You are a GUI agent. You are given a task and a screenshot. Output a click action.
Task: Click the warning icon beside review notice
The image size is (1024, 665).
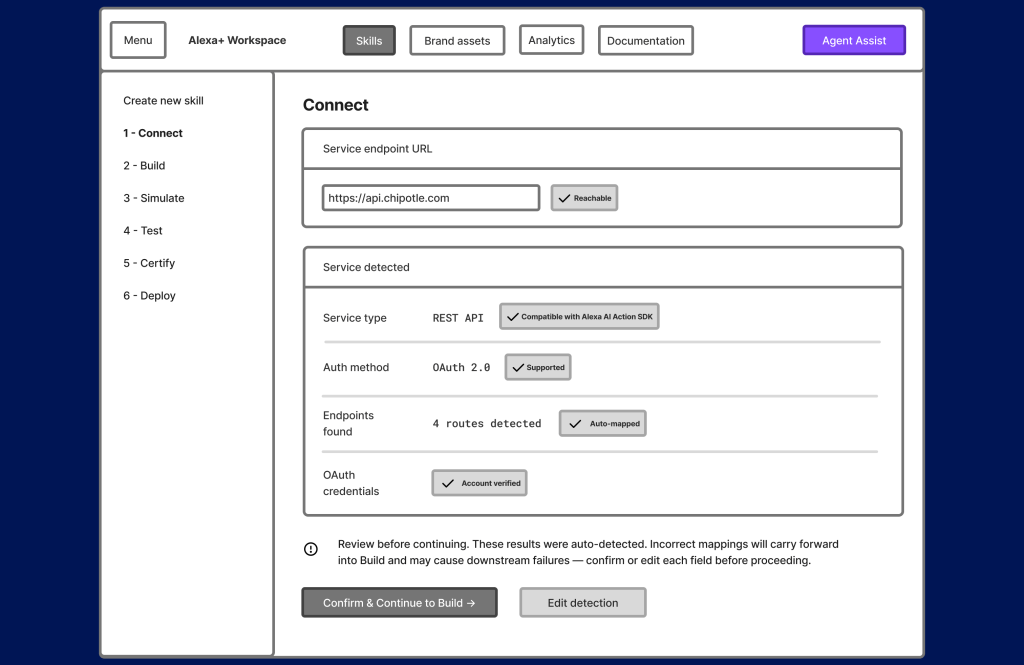tap(311, 549)
